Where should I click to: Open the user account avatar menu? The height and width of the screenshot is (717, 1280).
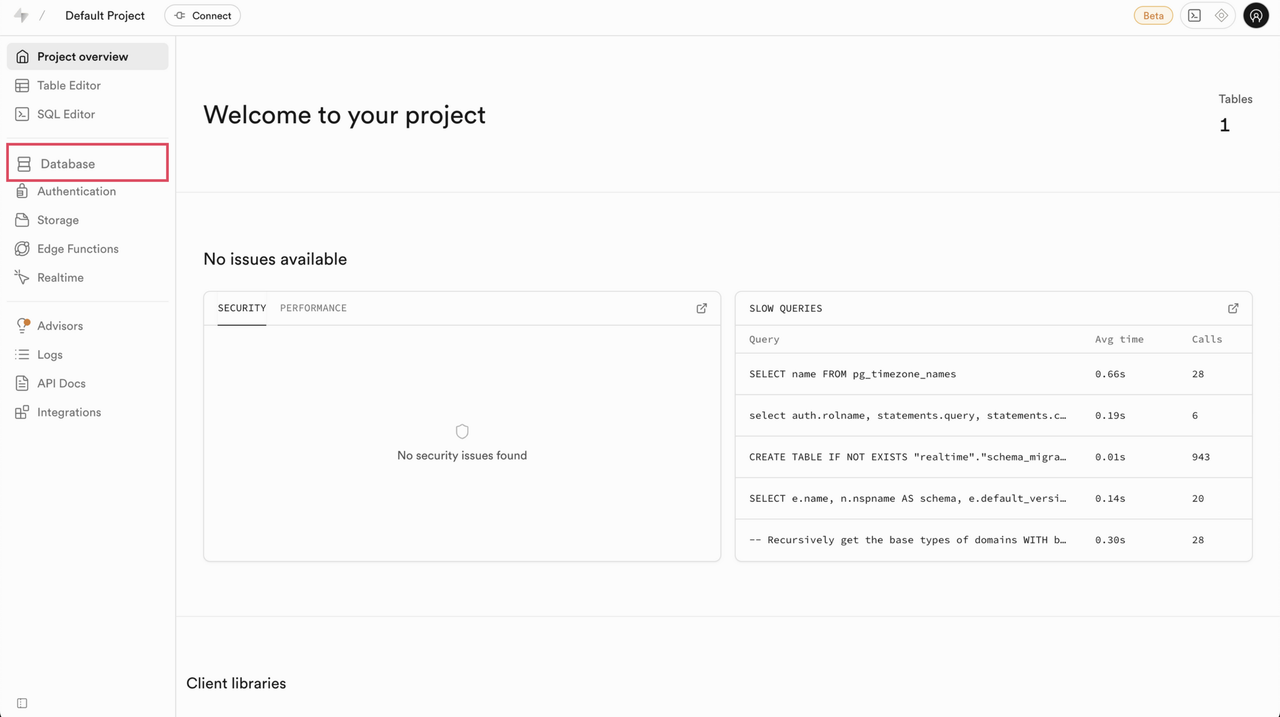[x=1256, y=16]
